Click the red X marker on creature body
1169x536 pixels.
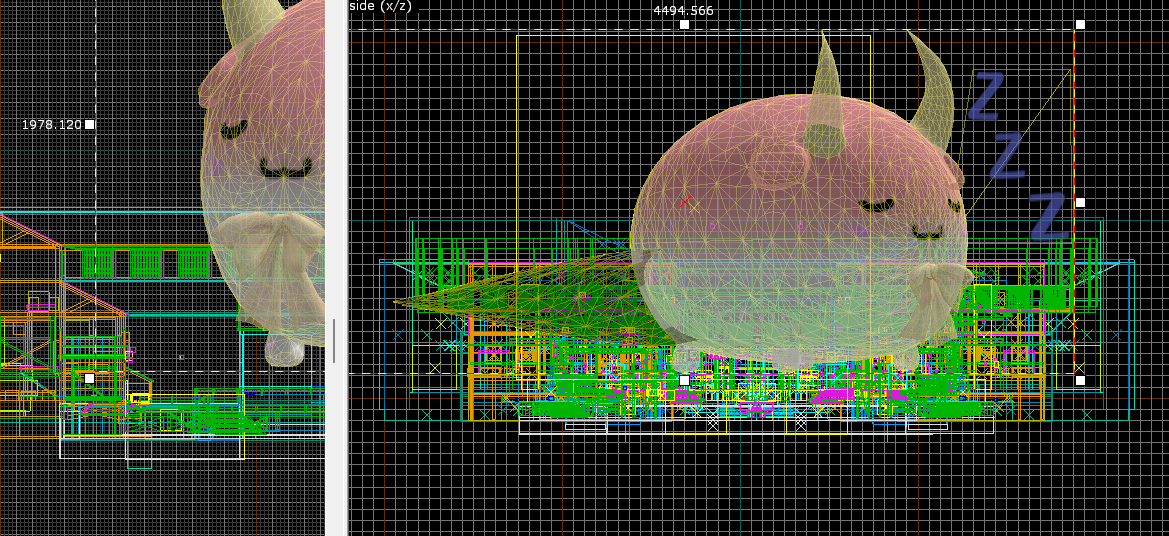[x=686, y=202]
